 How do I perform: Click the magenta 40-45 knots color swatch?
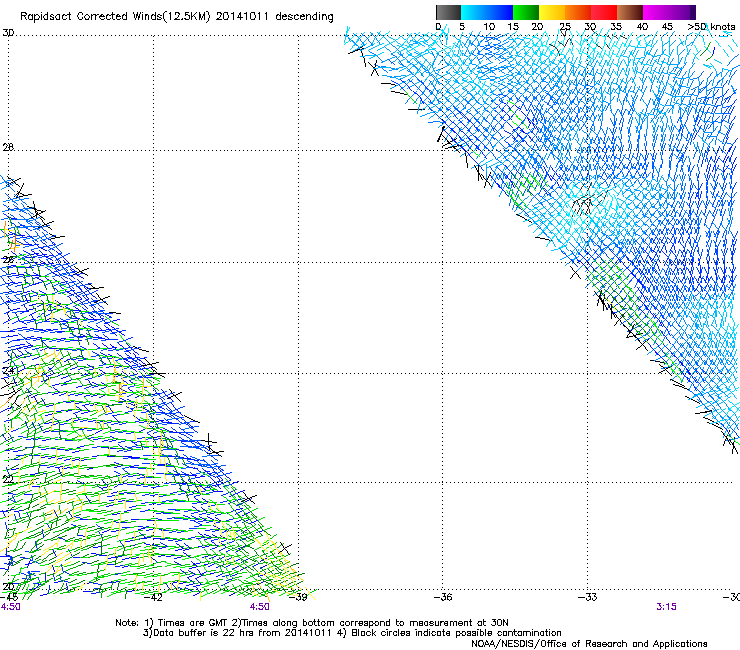656,12
